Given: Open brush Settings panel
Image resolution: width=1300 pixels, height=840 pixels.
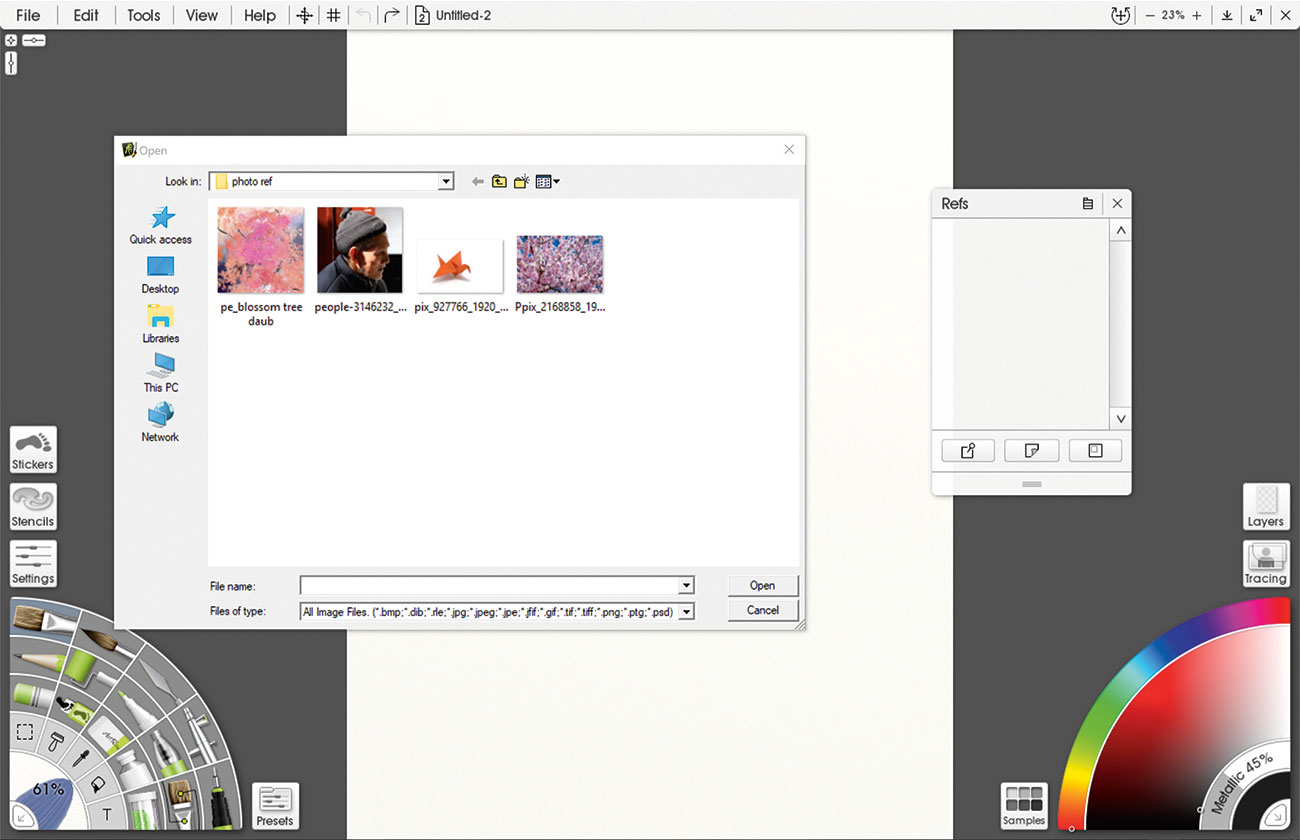Looking at the screenshot, I should tap(33, 563).
